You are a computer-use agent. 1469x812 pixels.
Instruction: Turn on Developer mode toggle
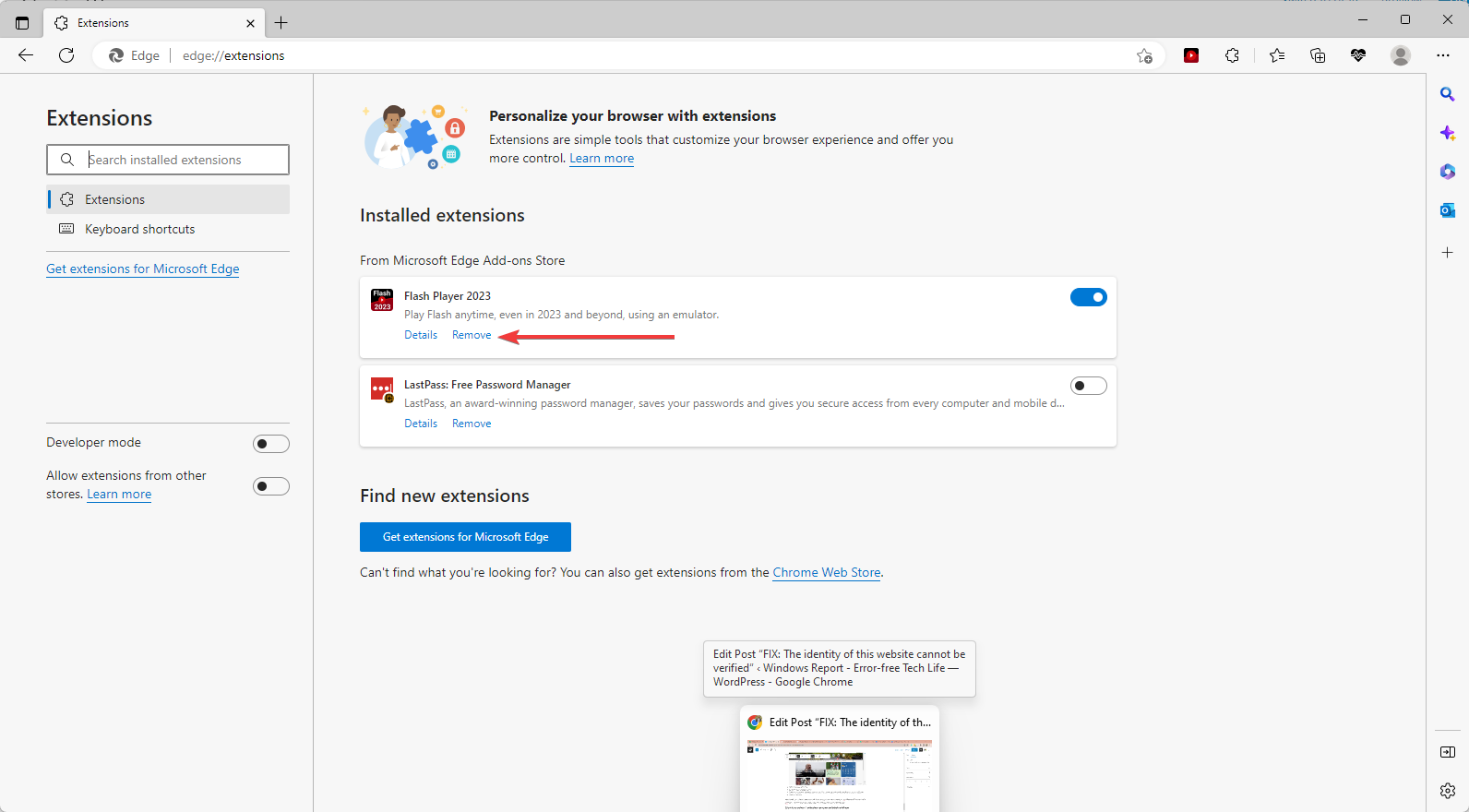pos(271,444)
